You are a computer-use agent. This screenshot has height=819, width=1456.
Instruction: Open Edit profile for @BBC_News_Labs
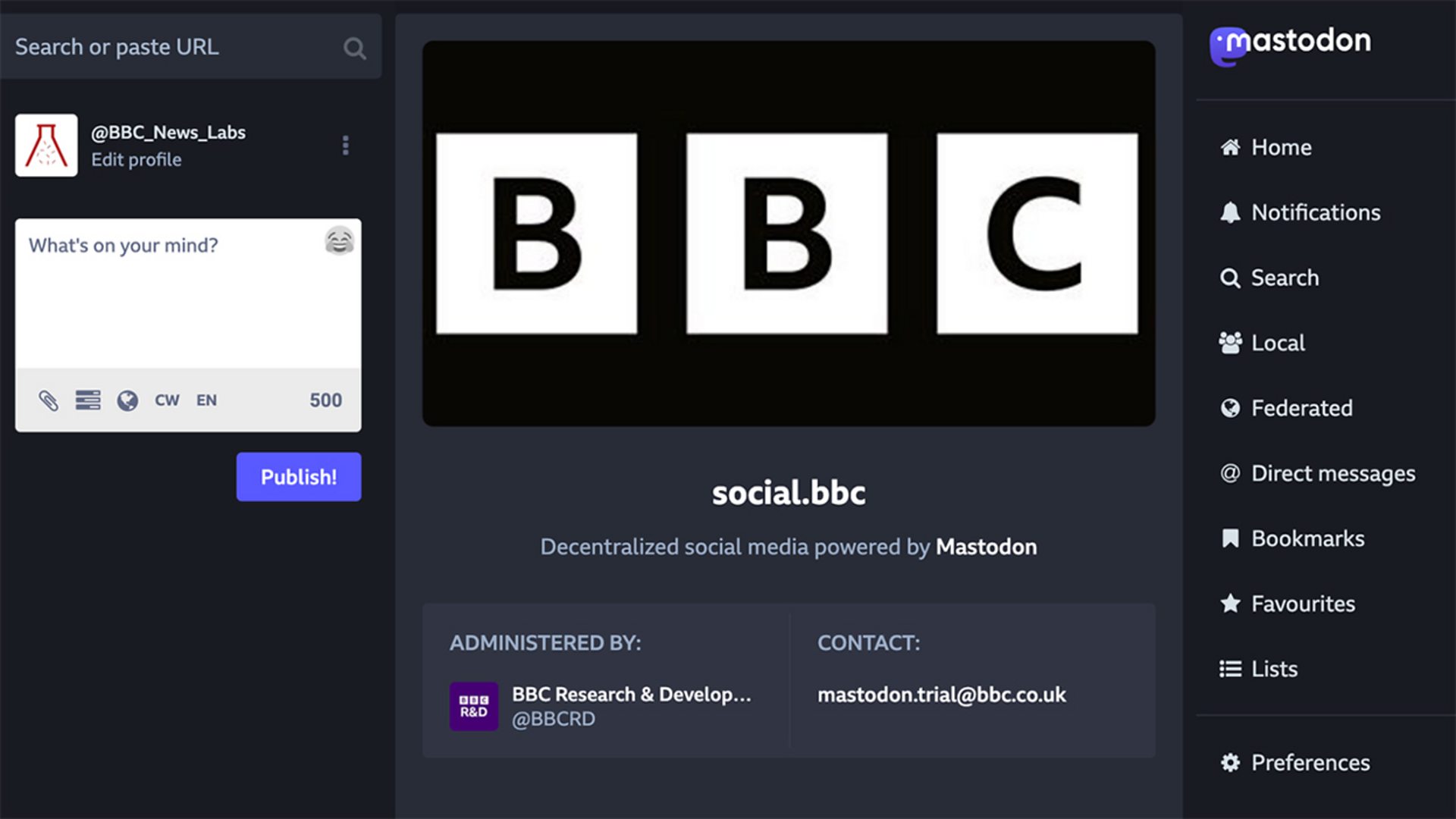[x=136, y=159]
